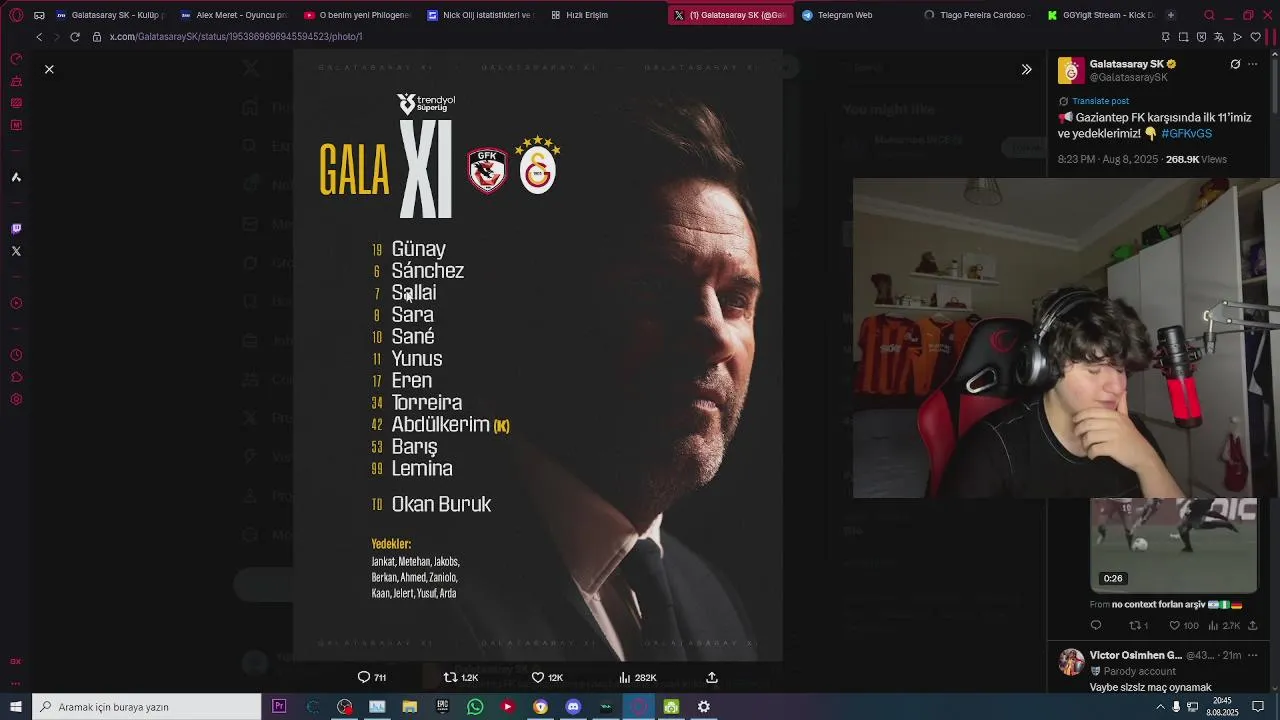The height and width of the screenshot is (720, 1280).
Task: Open a new tab with plus button
Action: pos(1171,15)
